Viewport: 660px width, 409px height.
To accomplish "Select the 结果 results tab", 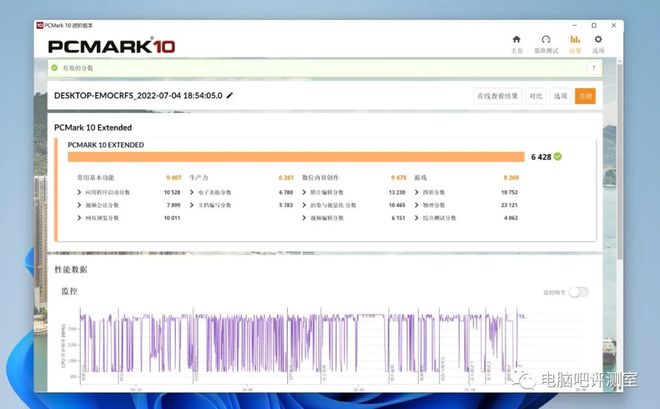I will (575, 44).
